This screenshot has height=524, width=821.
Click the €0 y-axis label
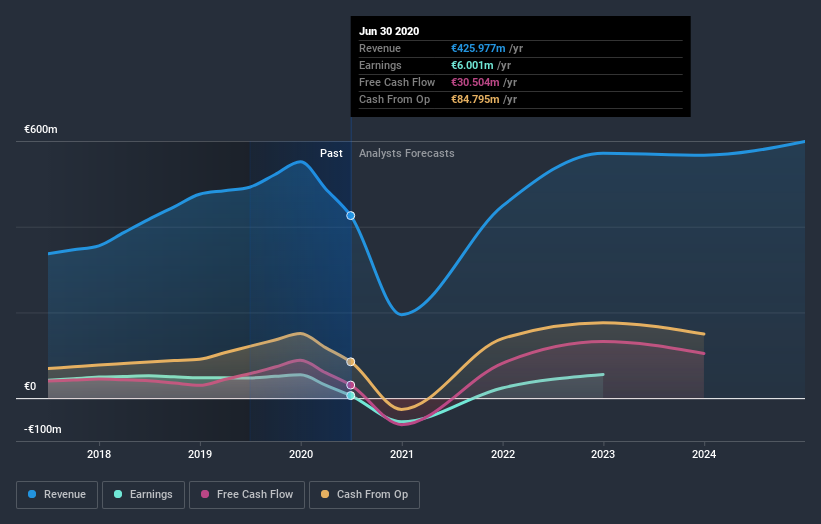[x=30, y=386]
